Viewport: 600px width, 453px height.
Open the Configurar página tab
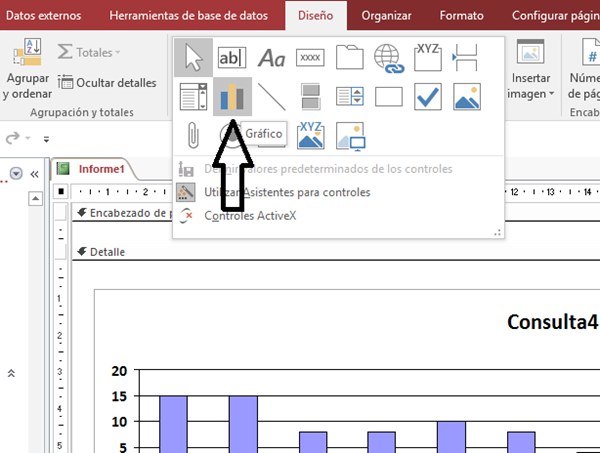(x=556, y=15)
